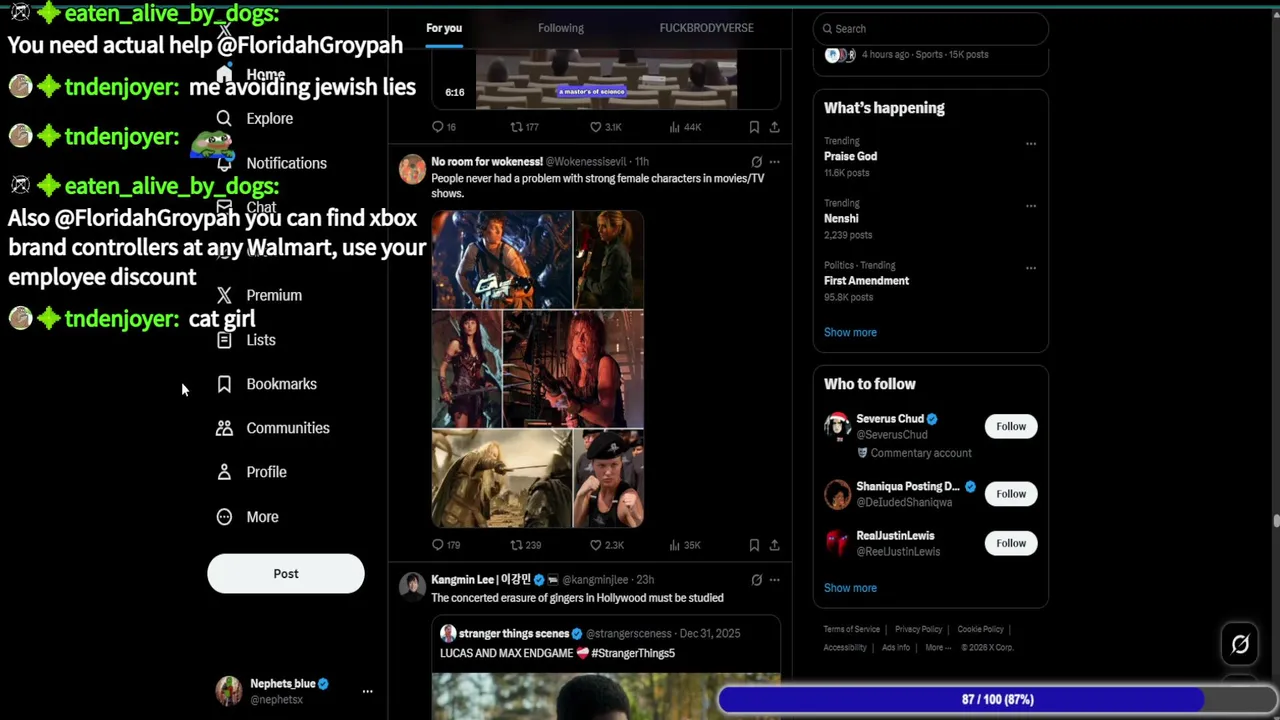The width and height of the screenshot is (1280, 720).
Task: Click the 87 / 100 progress bar
Action: (997, 699)
